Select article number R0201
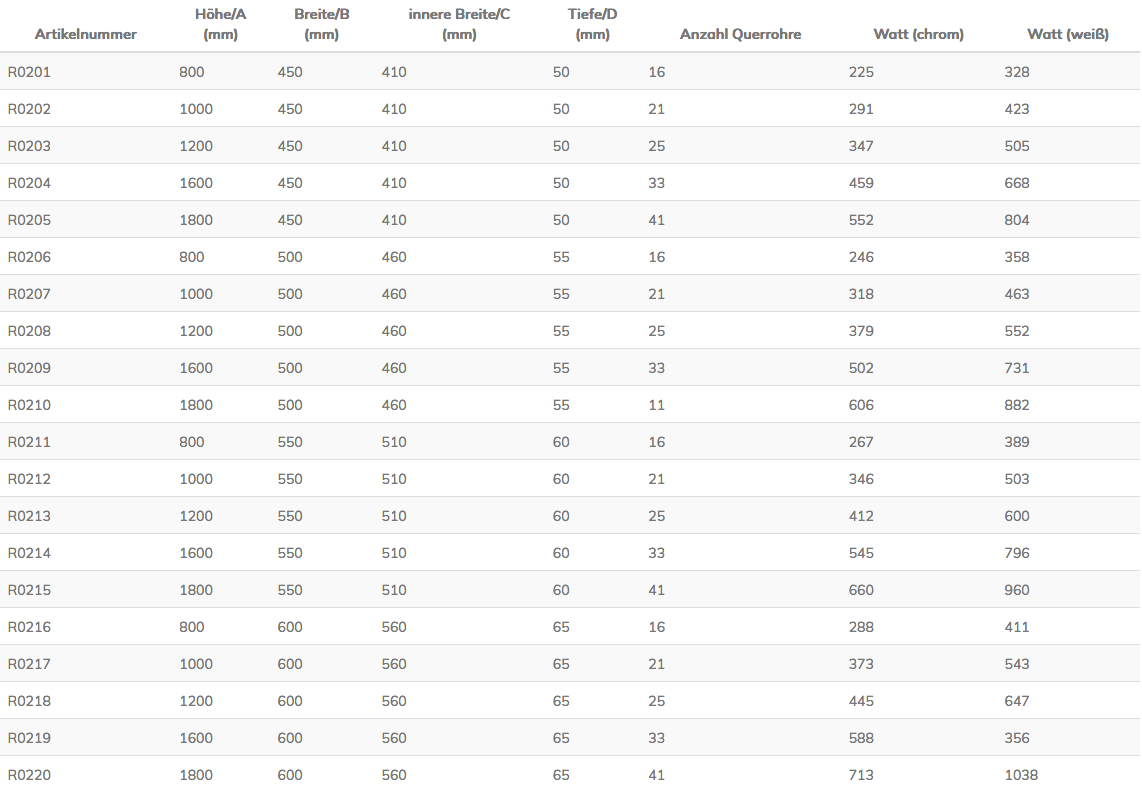The image size is (1142, 793). point(29,72)
